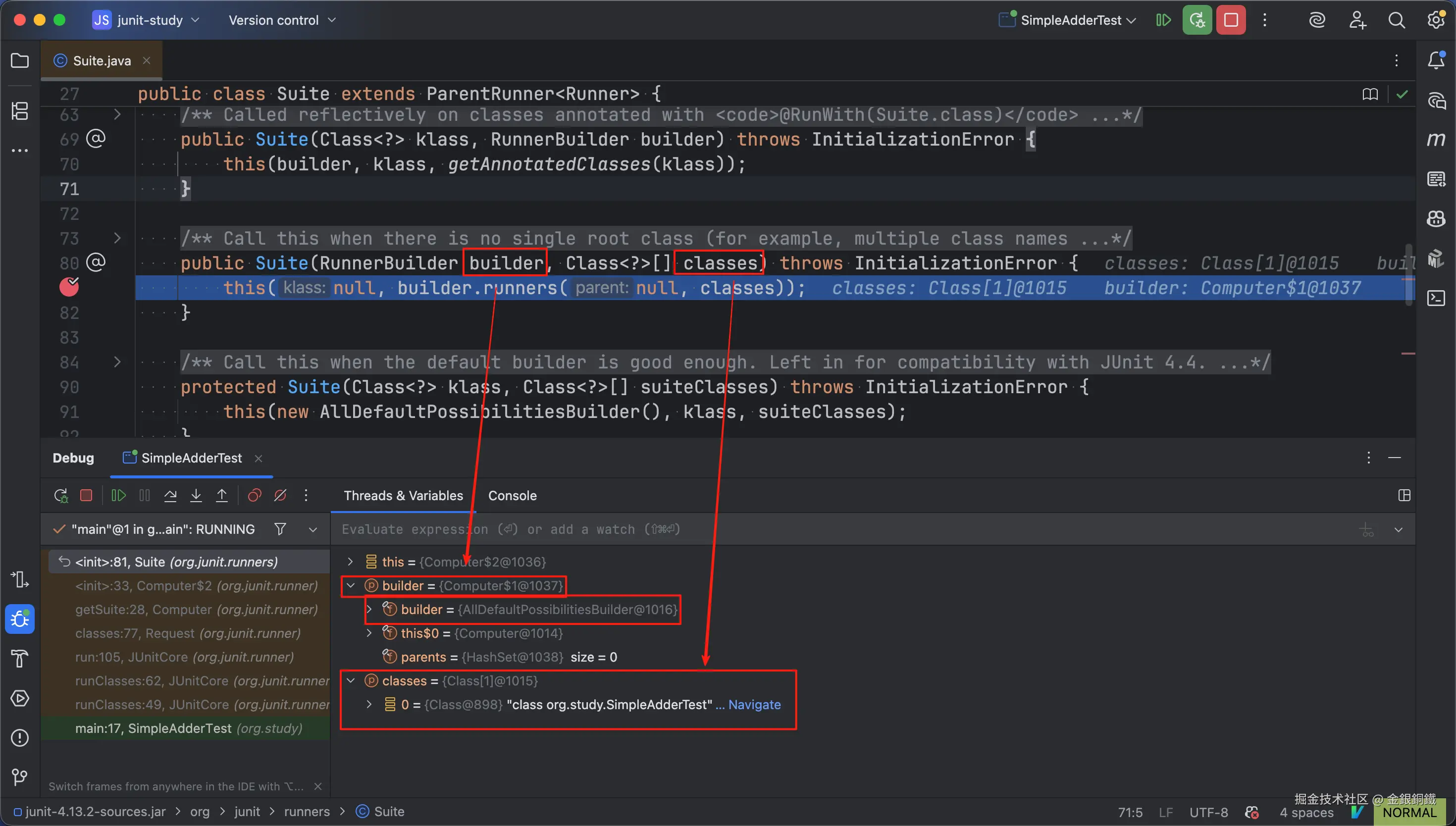The width and height of the screenshot is (1456, 826).
Task: Click the Step Into debug icon
Action: 196,495
